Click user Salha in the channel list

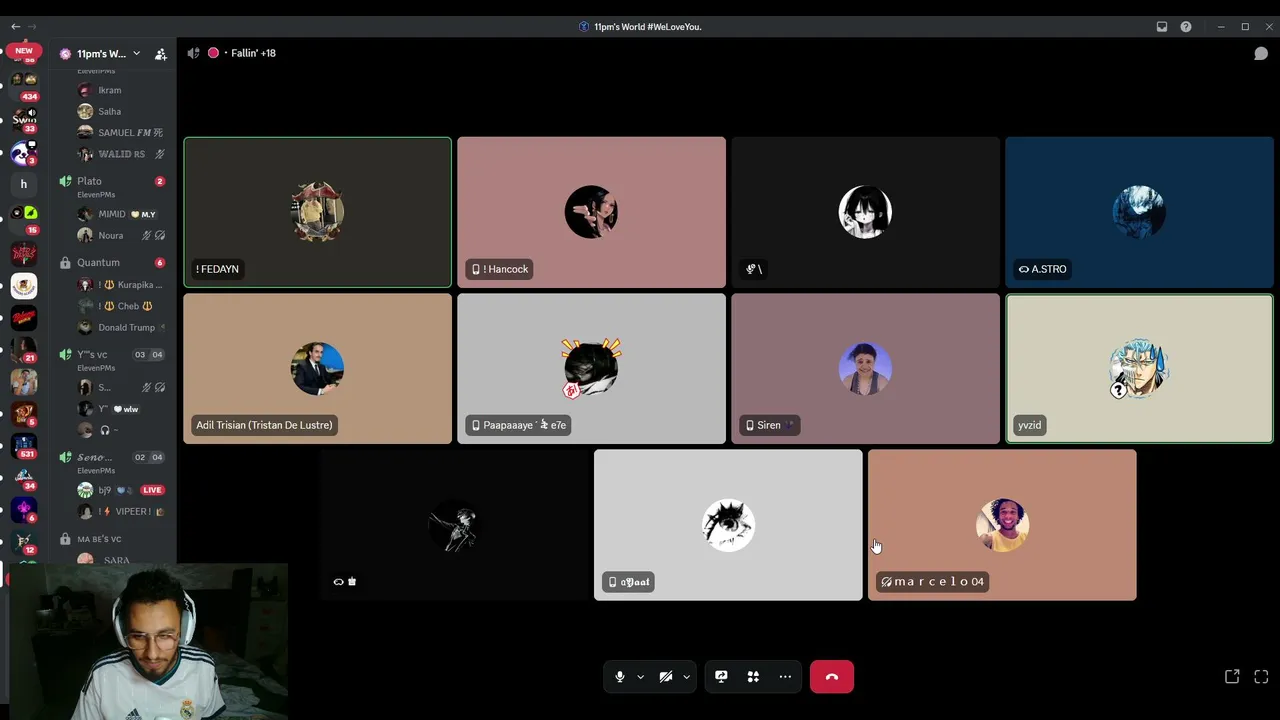pyautogui.click(x=110, y=112)
